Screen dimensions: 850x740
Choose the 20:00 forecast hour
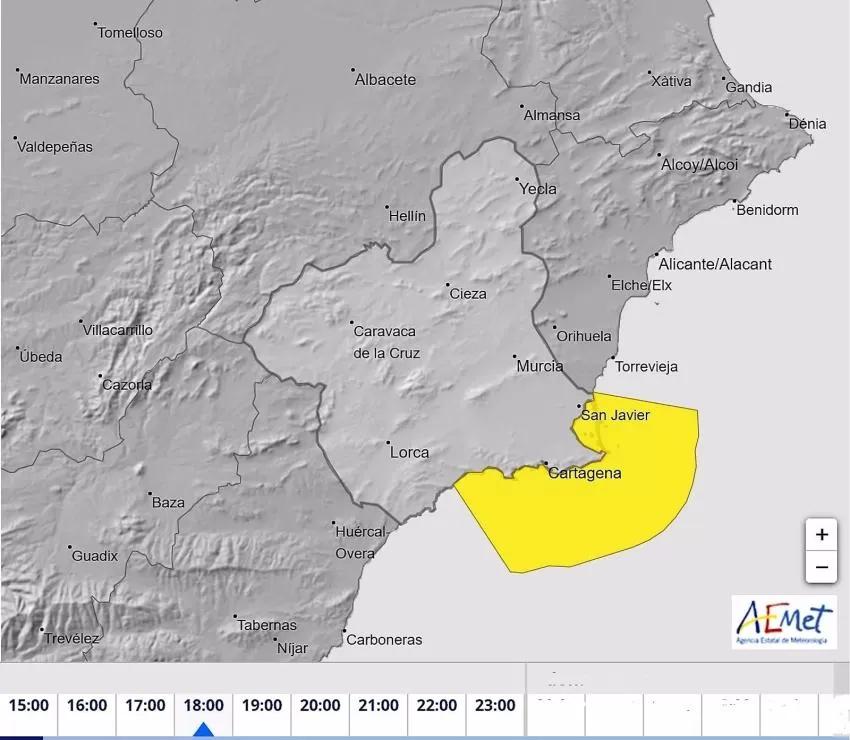click(320, 706)
